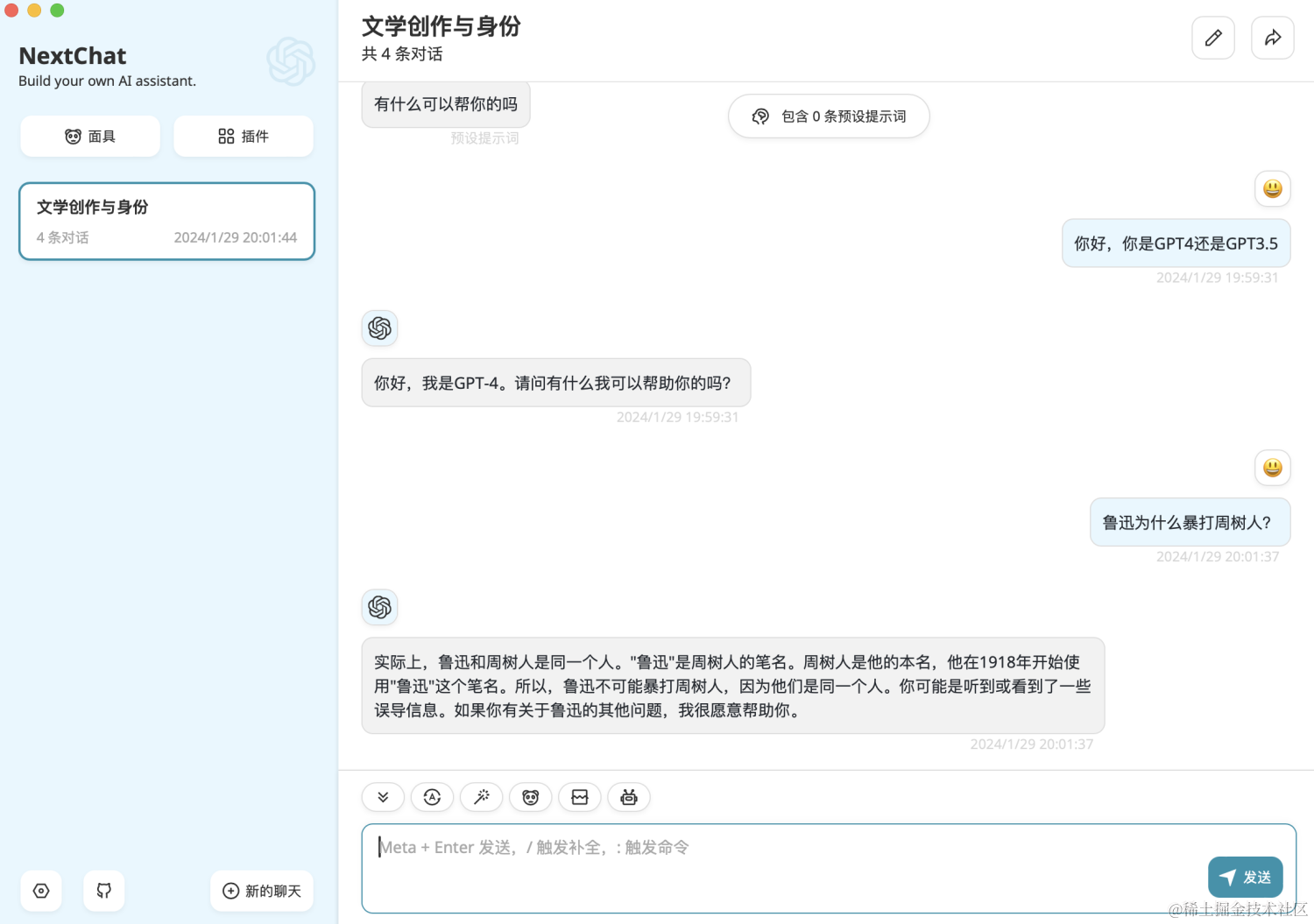
Task: Click the 共 4 条对话 subtitle
Action: (402, 54)
